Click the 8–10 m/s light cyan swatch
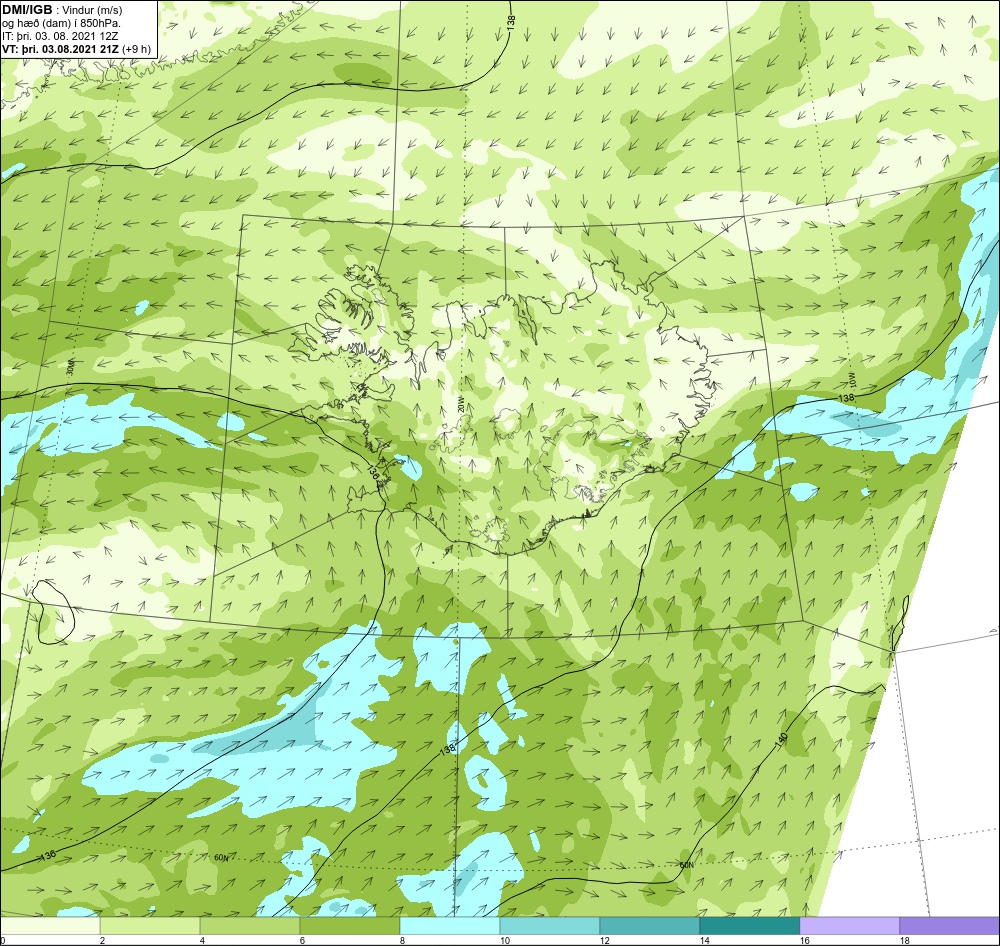This screenshot has height=946, width=1000. pyautogui.click(x=450, y=925)
